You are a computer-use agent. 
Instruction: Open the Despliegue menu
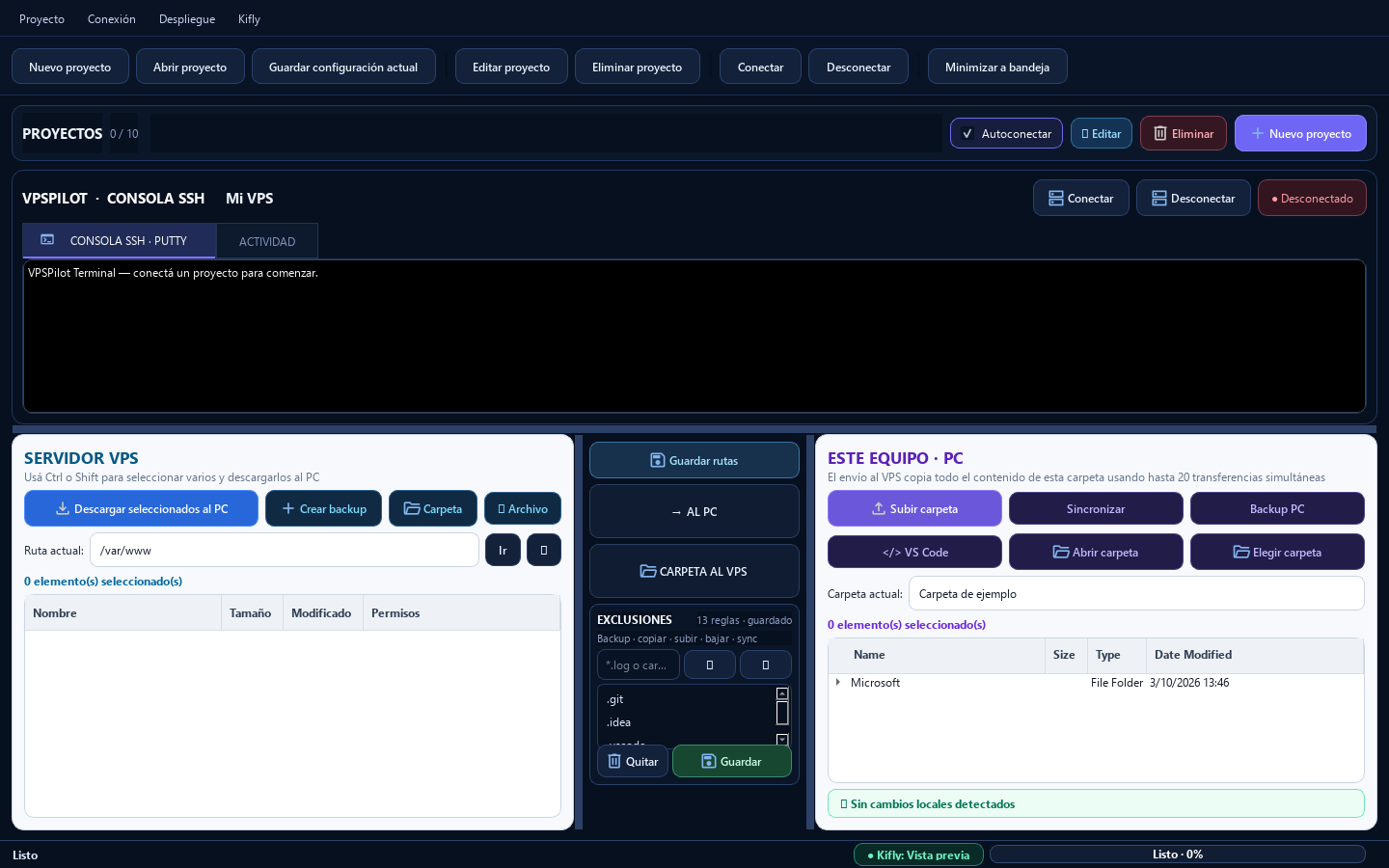187,18
